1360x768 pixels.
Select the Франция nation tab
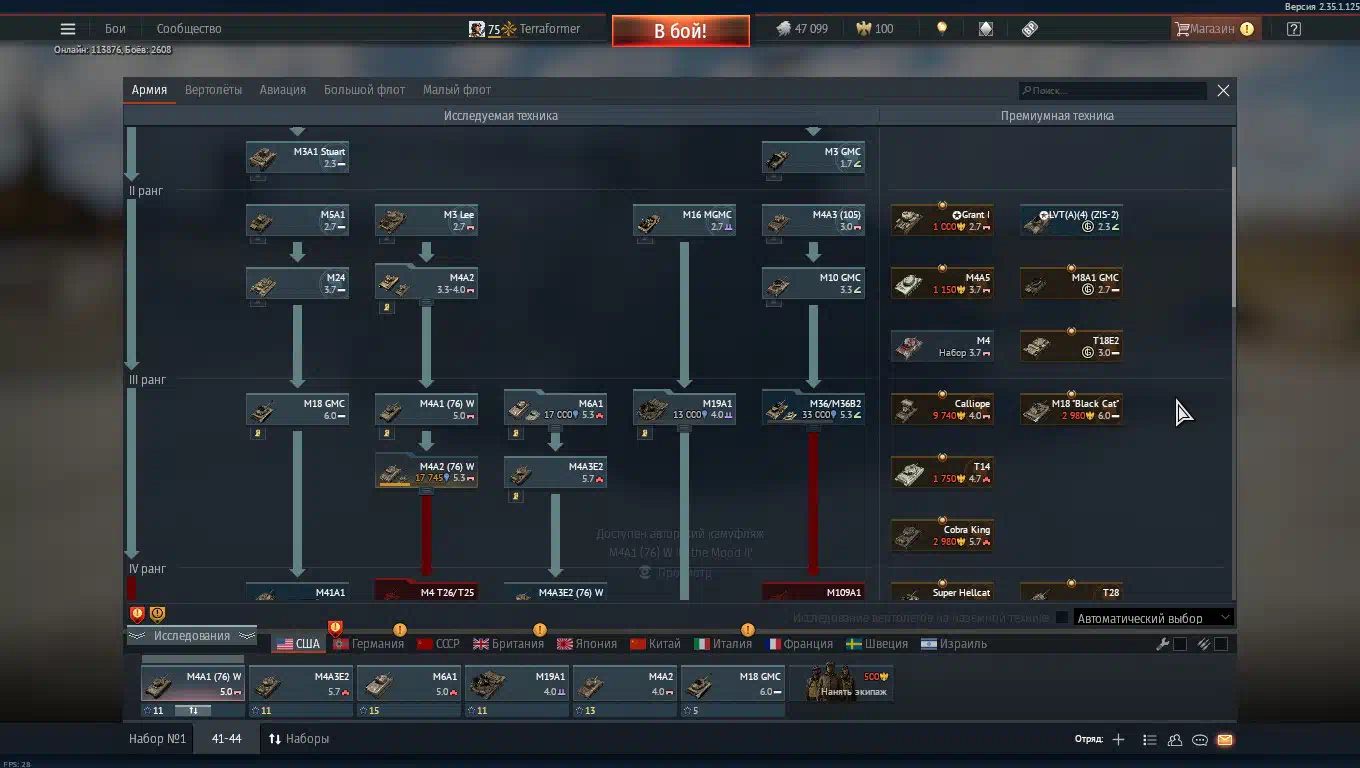799,644
